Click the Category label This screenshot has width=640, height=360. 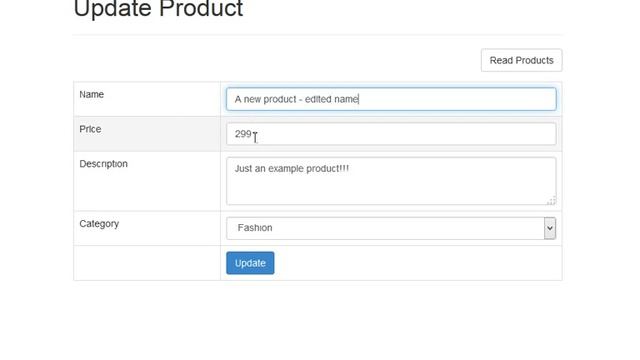click(99, 224)
